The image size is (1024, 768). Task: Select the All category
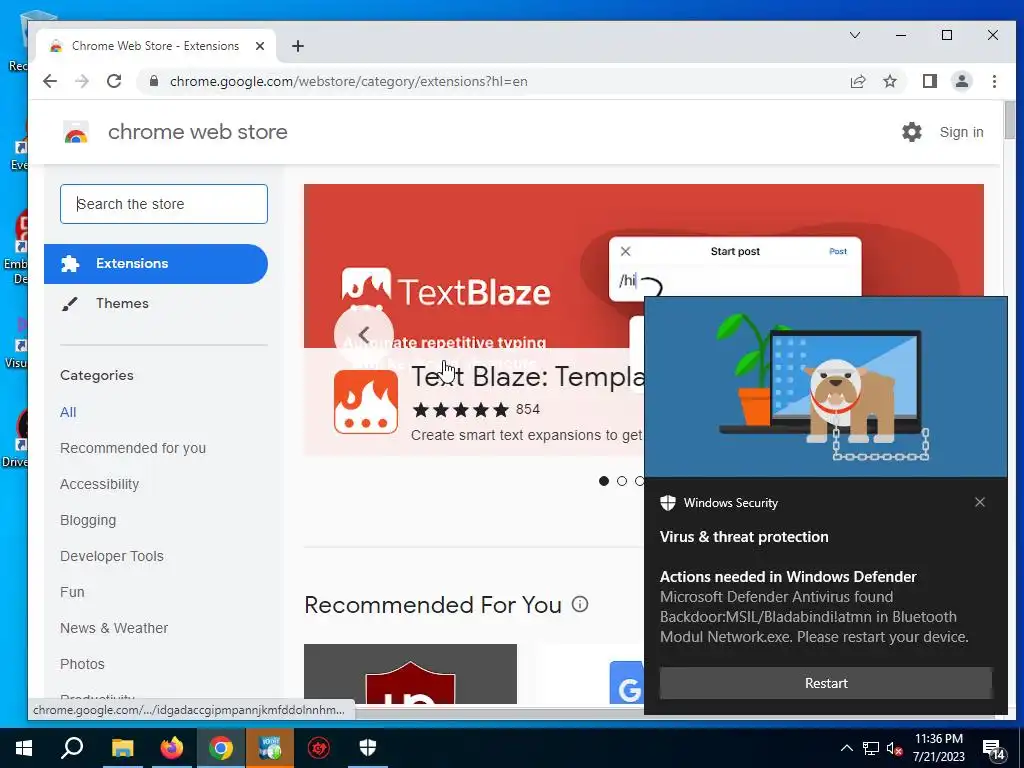pos(68,412)
